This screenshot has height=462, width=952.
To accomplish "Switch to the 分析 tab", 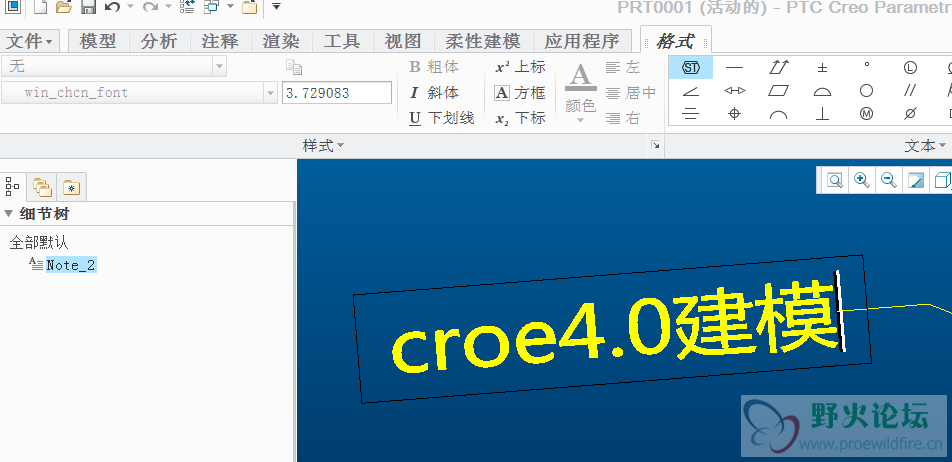I will coord(159,41).
